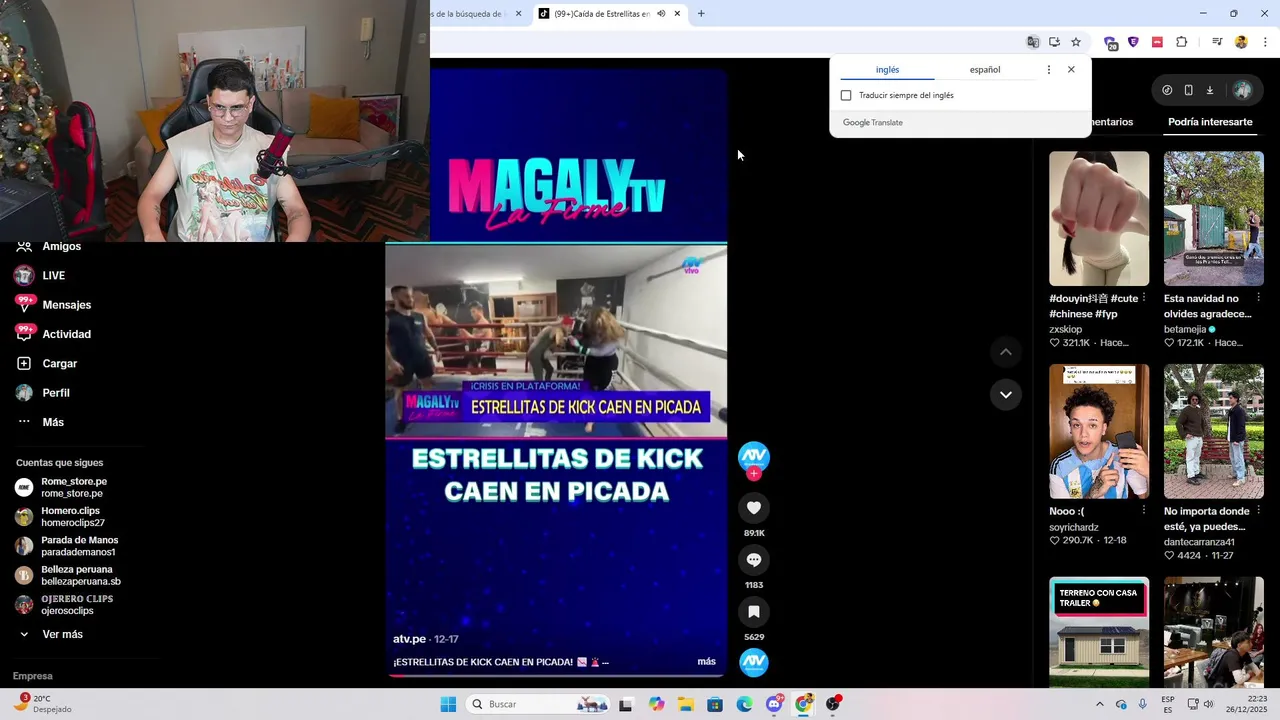Expand followed accounts with 'Ver más'

pyautogui.click(x=62, y=634)
